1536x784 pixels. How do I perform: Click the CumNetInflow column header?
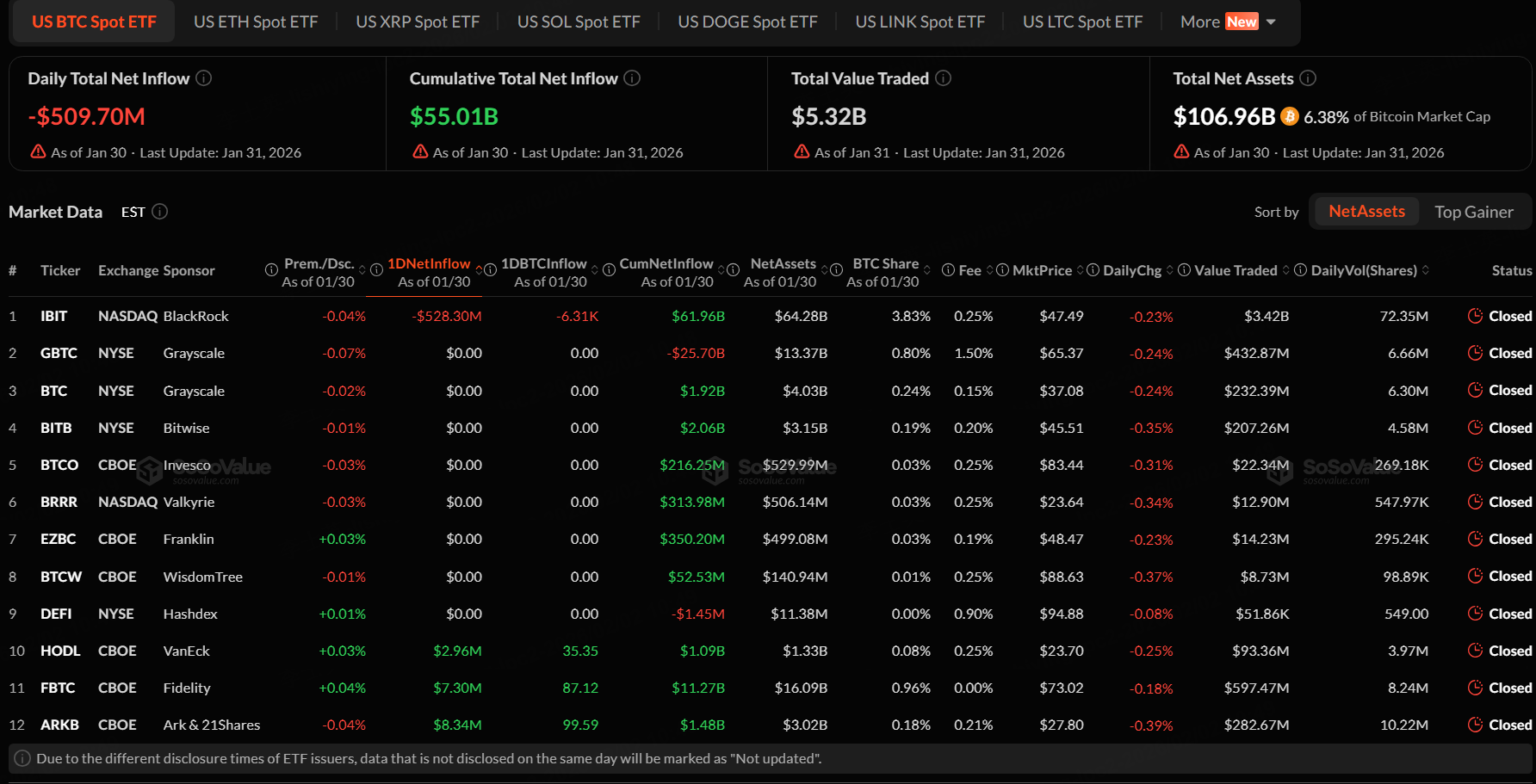coord(666,264)
